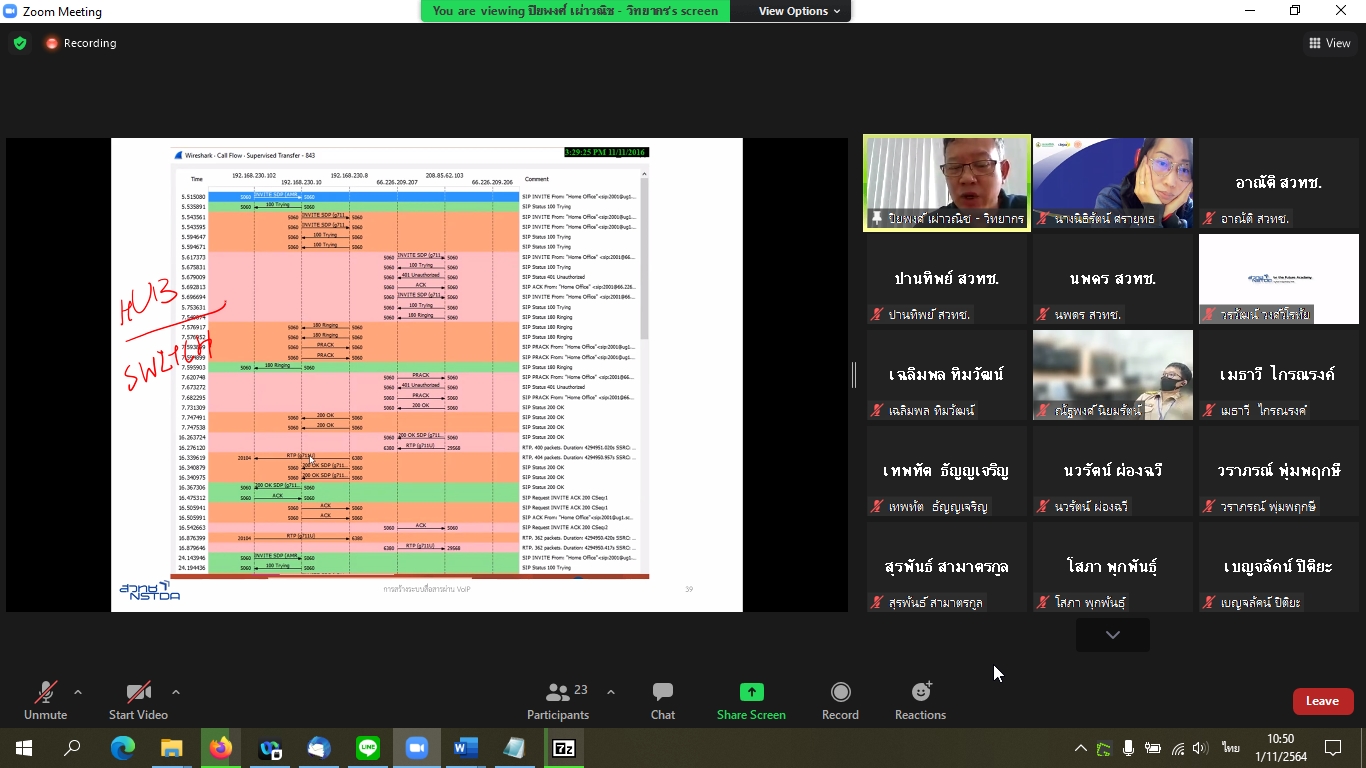Expand the arrow next to Participants
Image resolution: width=1366 pixels, height=768 pixels.
[611, 692]
